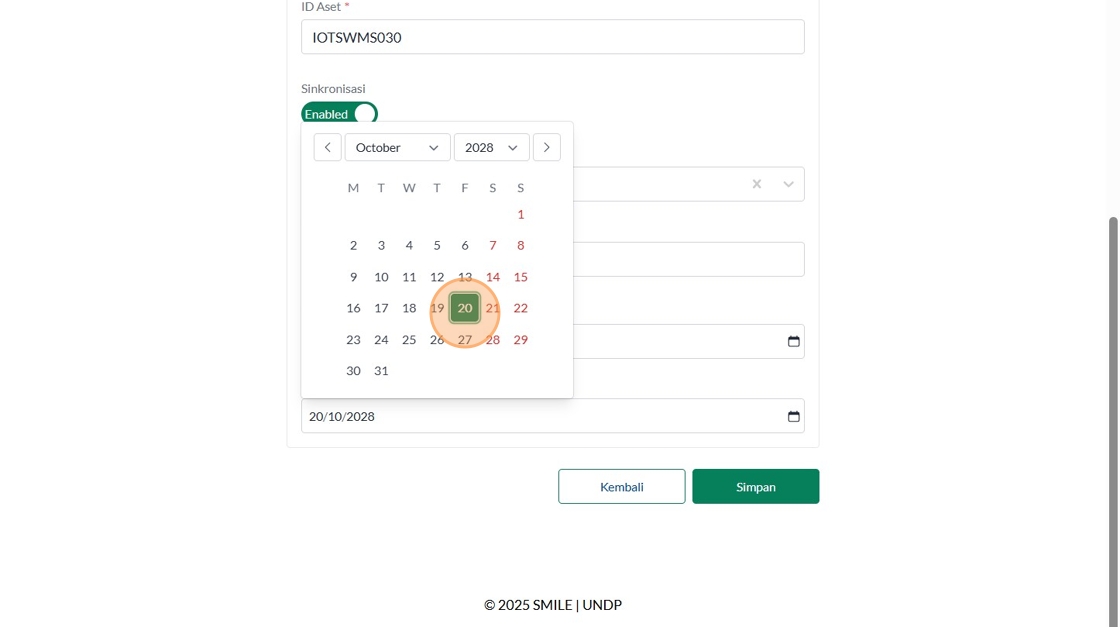Image resolution: width=1120 pixels, height=627 pixels.
Task: Choose date 25 in the calendar
Action: (409, 340)
